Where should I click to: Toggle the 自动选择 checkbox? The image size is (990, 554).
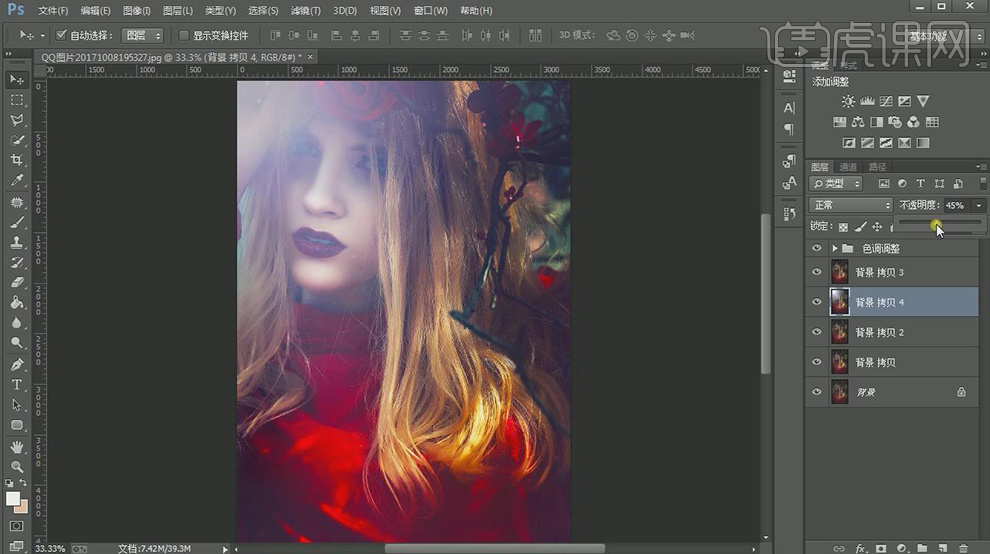pyautogui.click(x=61, y=35)
